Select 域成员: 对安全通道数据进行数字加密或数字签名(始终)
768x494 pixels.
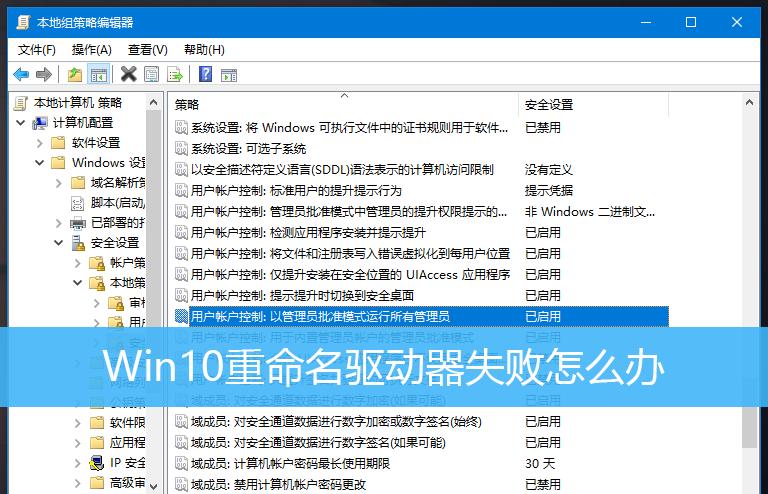click(x=336, y=422)
